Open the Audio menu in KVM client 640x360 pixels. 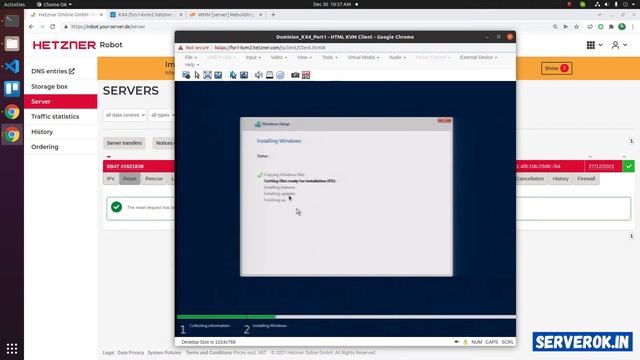click(397, 58)
